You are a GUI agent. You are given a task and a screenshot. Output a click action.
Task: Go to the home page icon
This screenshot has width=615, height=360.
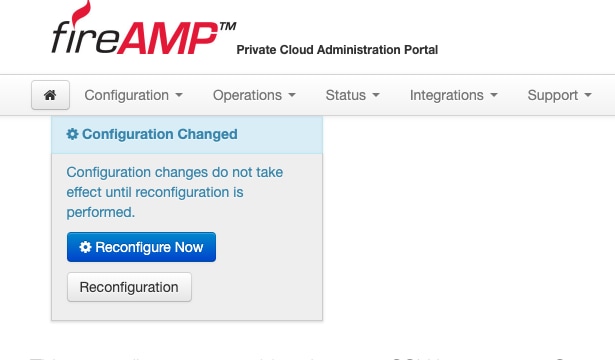click(x=50, y=95)
